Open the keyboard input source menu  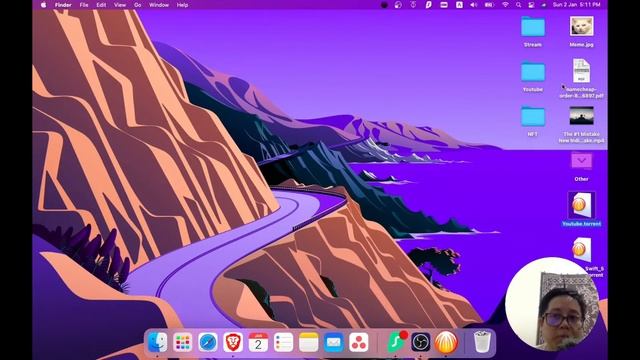pos(459,5)
